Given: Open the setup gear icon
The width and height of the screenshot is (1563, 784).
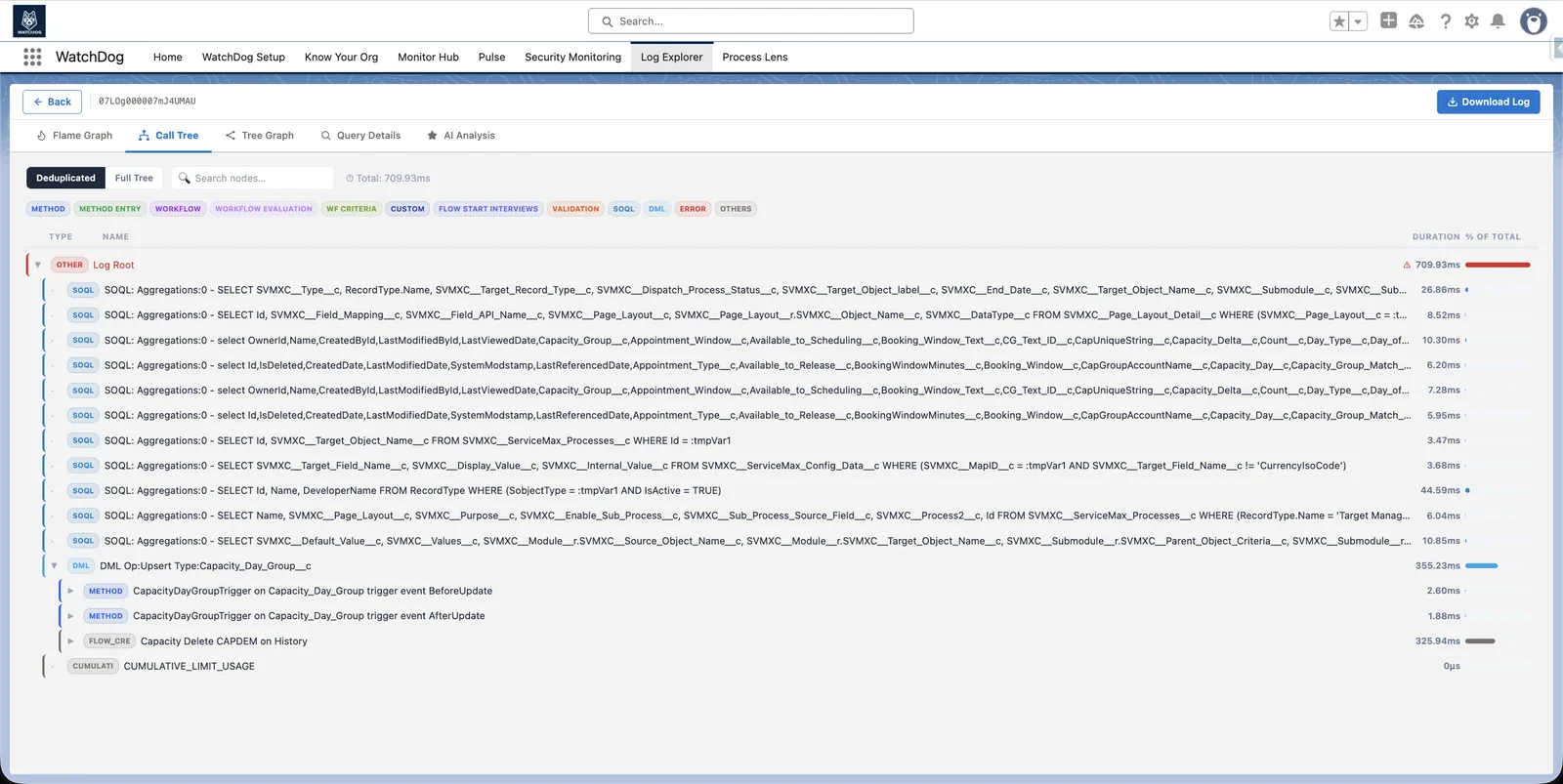Looking at the screenshot, I should pos(1471,21).
